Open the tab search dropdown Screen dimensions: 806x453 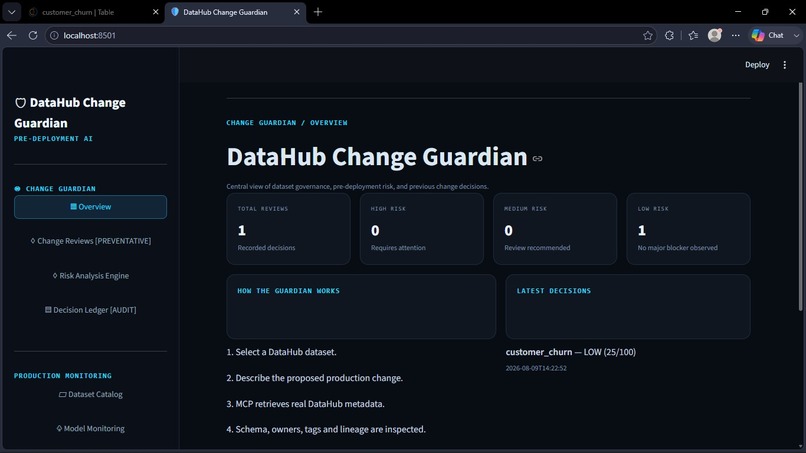tap(11, 12)
